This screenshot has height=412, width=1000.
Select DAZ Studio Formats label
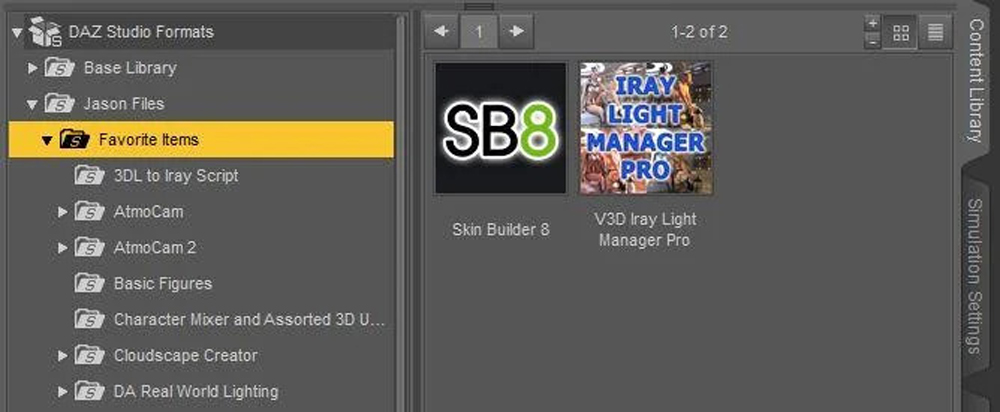coord(141,32)
